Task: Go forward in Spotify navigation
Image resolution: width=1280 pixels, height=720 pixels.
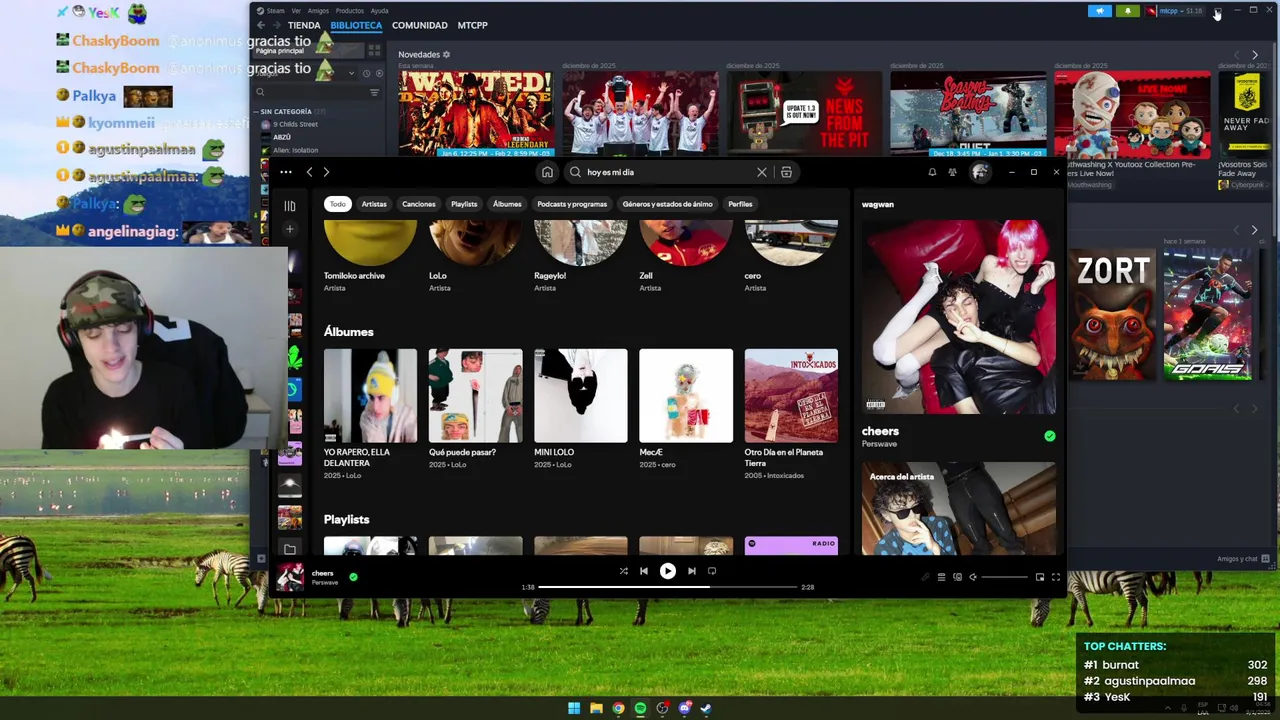Action: pyautogui.click(x=326, y=172)
